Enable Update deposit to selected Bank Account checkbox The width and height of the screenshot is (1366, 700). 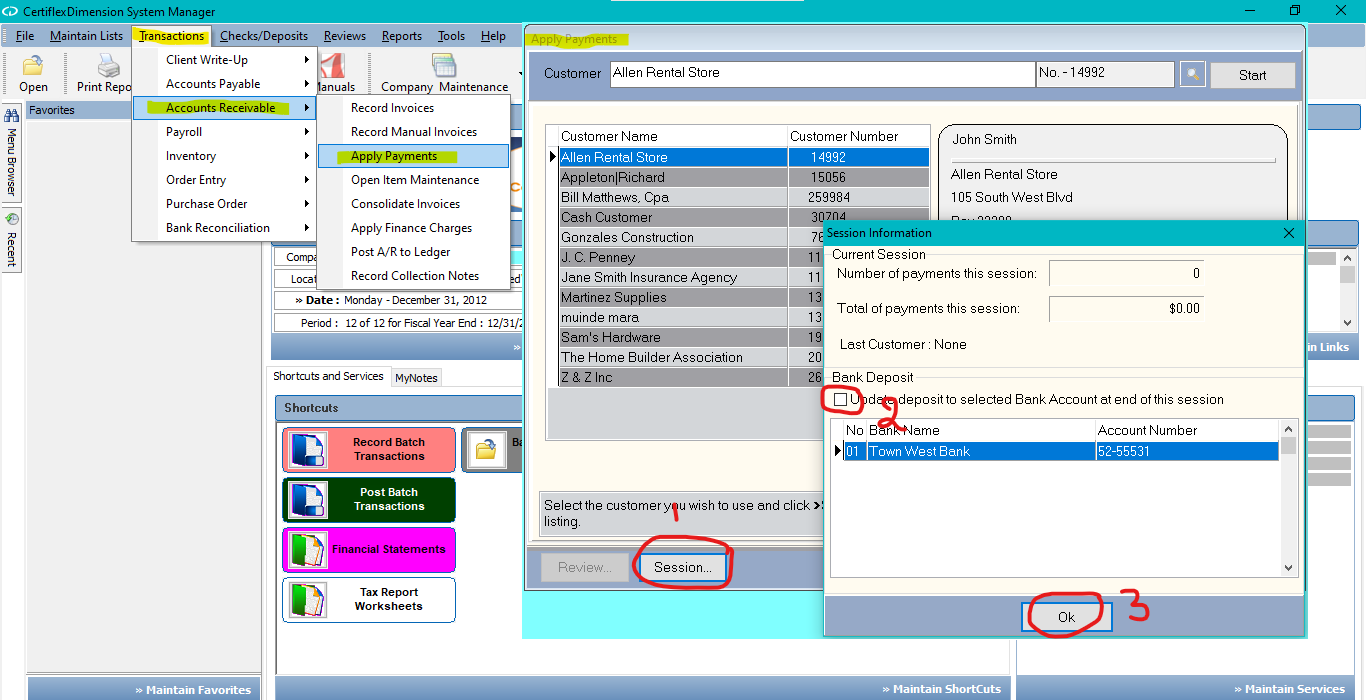point(841,399)
